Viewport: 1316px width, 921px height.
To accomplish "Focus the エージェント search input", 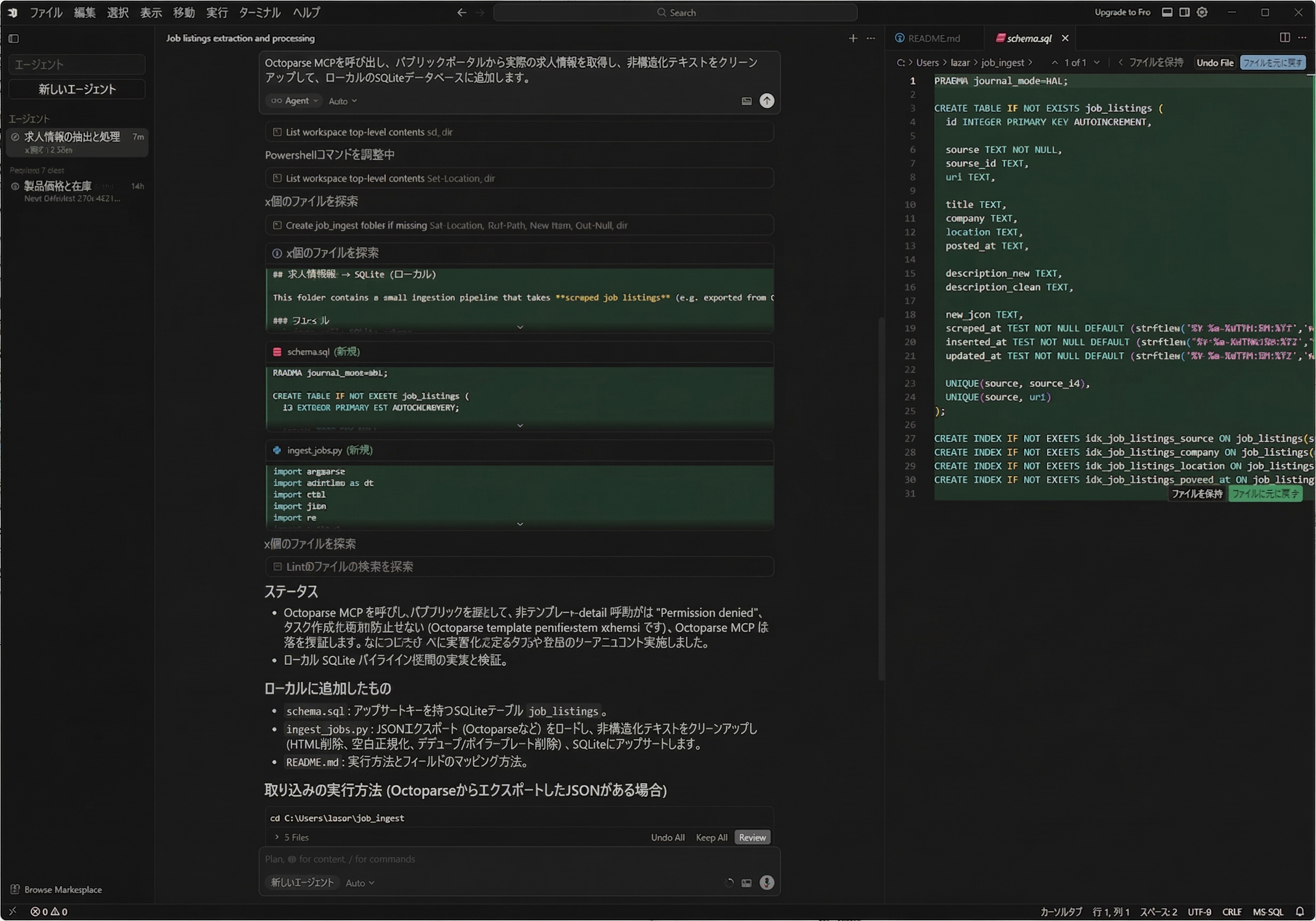I will point(77,64).
